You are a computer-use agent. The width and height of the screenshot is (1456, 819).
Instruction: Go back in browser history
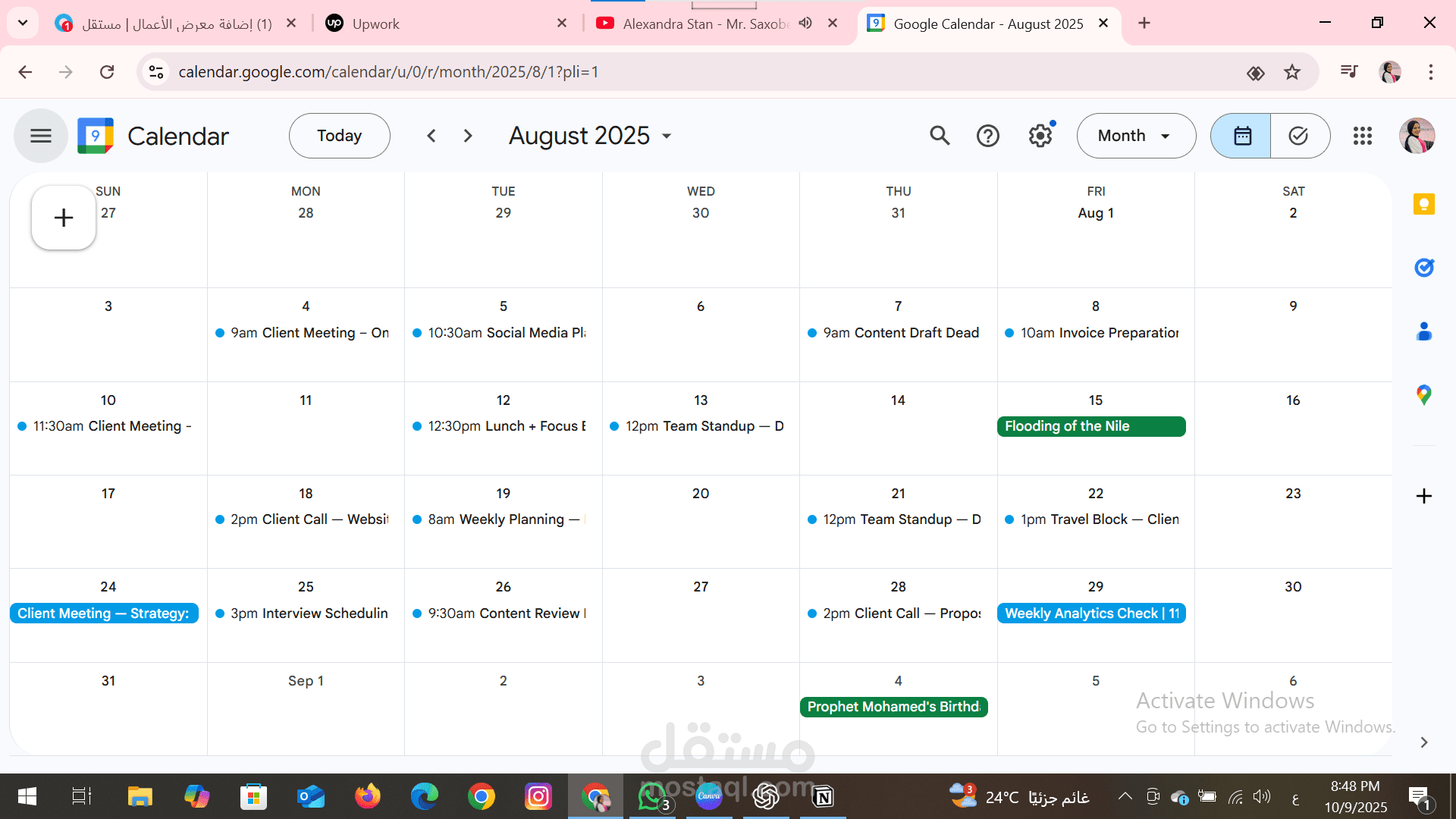click(25, 72)
